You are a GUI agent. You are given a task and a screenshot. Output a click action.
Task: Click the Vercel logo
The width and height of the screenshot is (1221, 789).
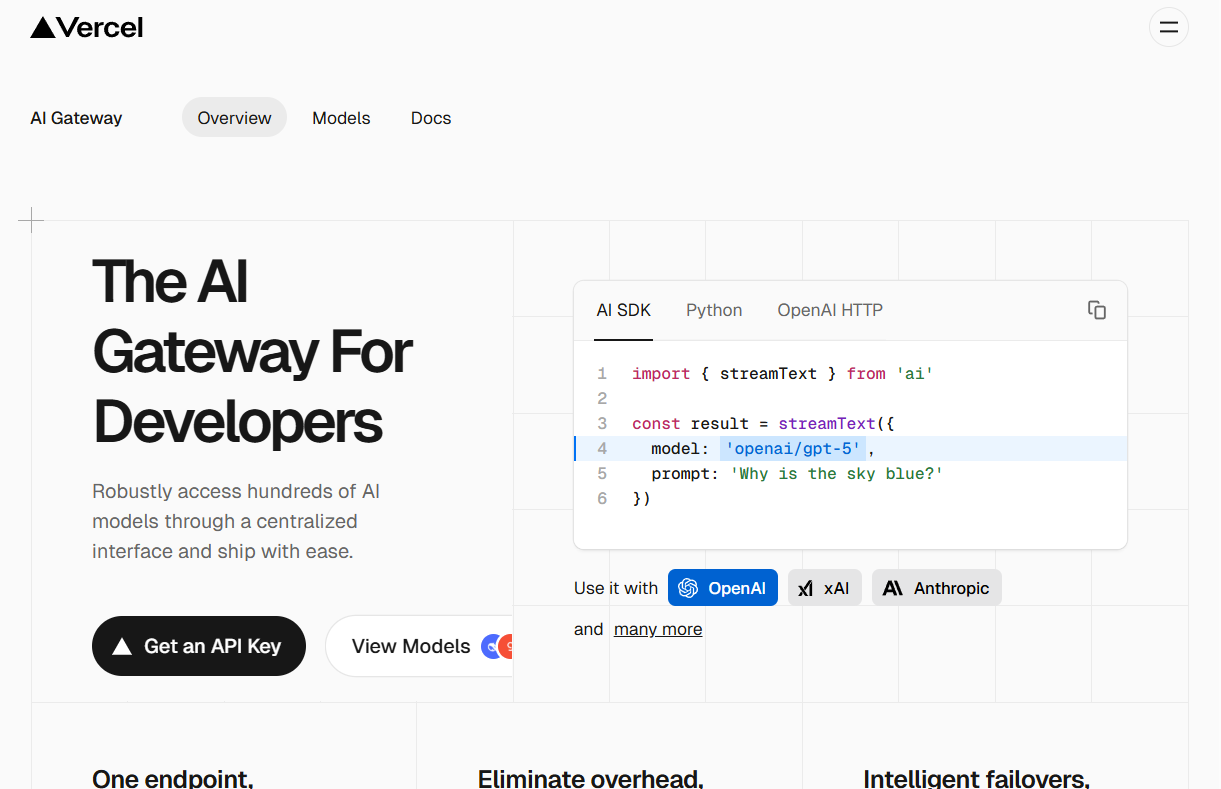click(x=87, y=28)
